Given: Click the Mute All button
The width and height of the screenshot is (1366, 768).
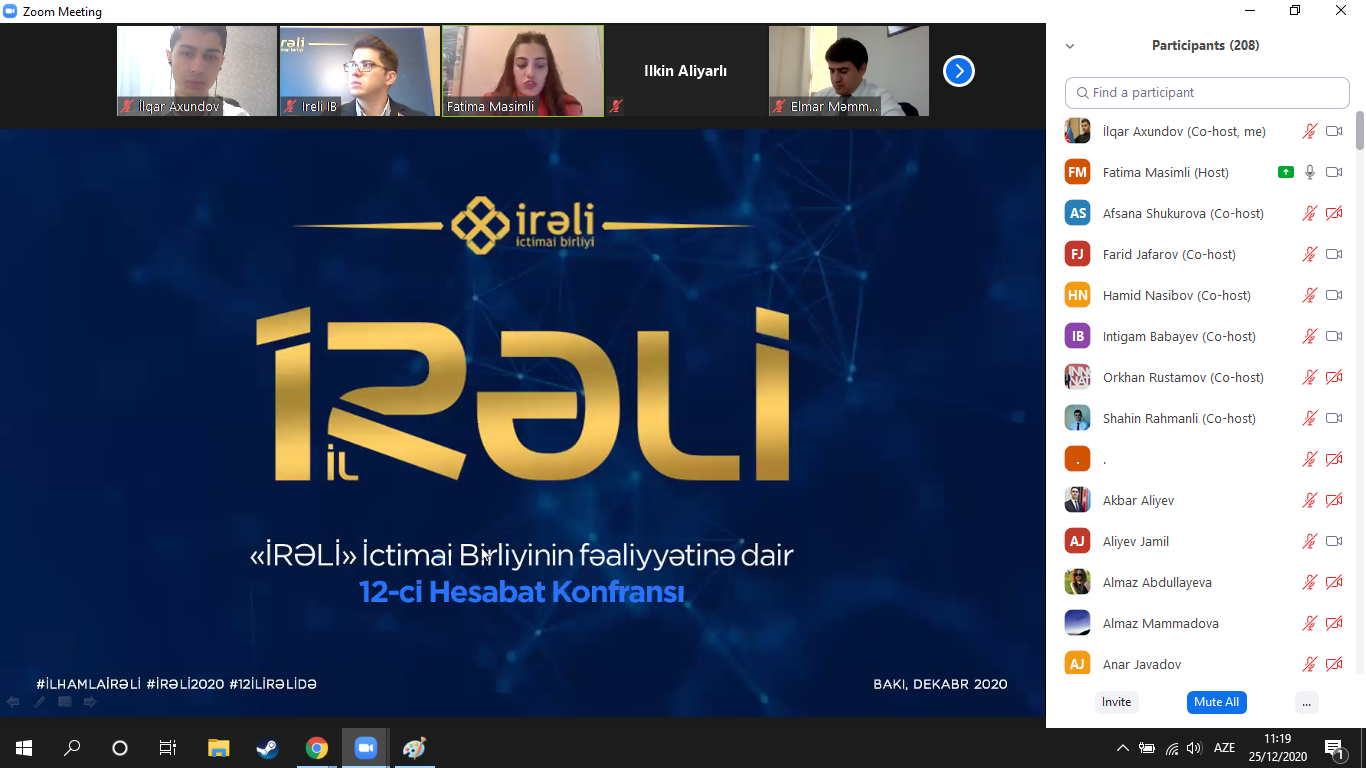Looking at the screenshot, I should (x=1216, y=702).
